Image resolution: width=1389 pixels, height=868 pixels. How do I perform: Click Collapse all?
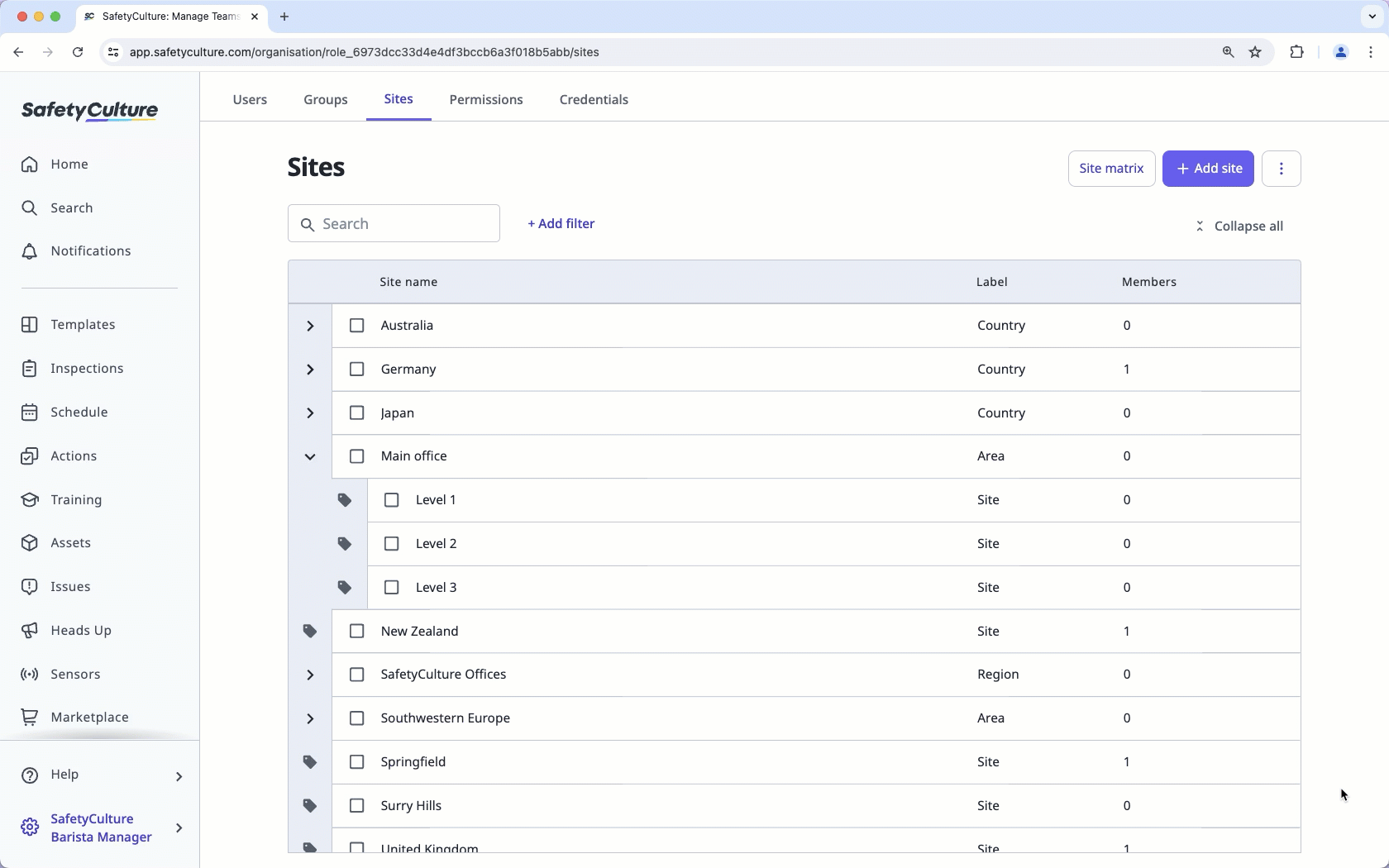point(1239,227)
